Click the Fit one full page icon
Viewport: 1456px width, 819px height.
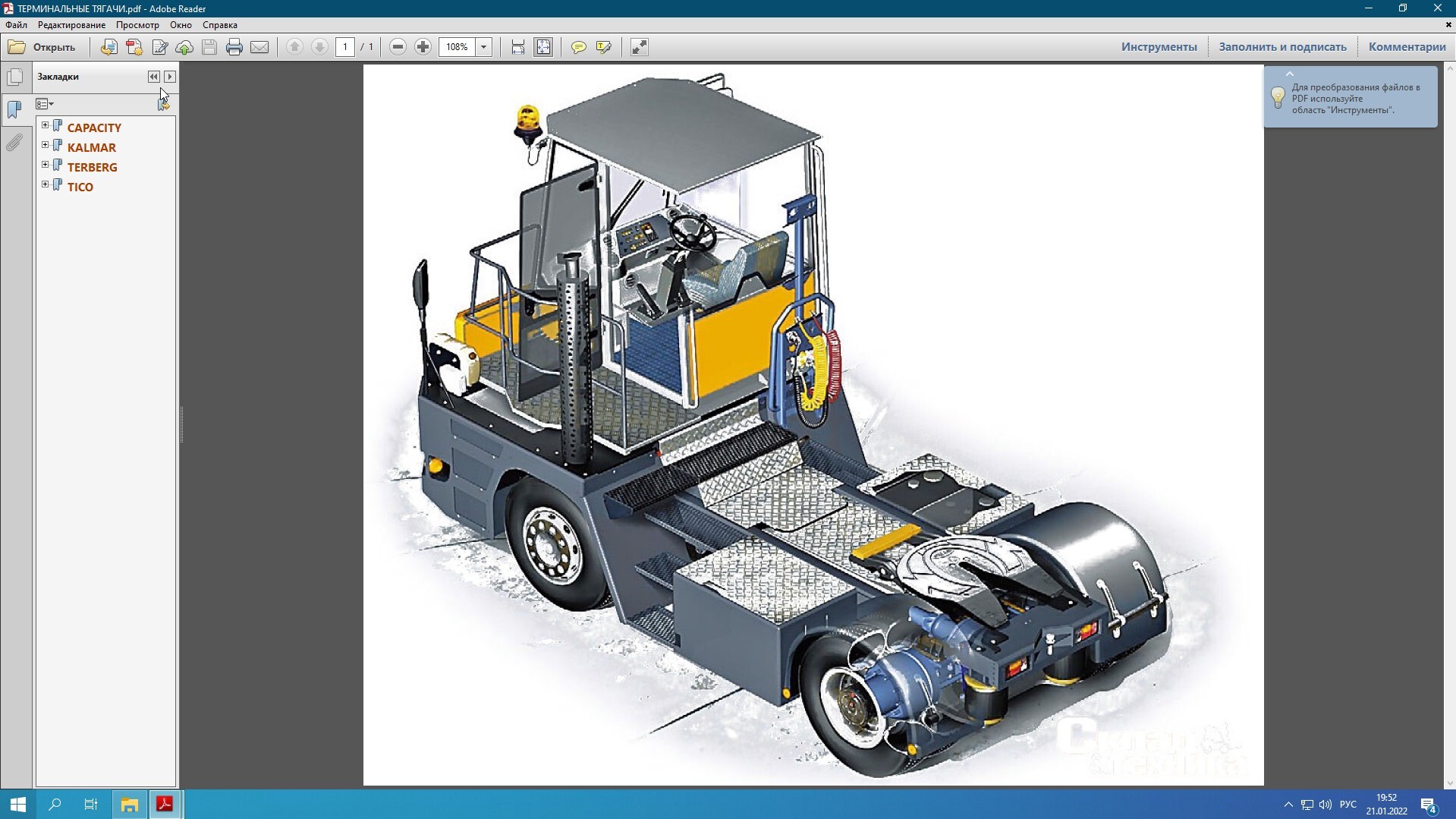[x=544, y=47]
